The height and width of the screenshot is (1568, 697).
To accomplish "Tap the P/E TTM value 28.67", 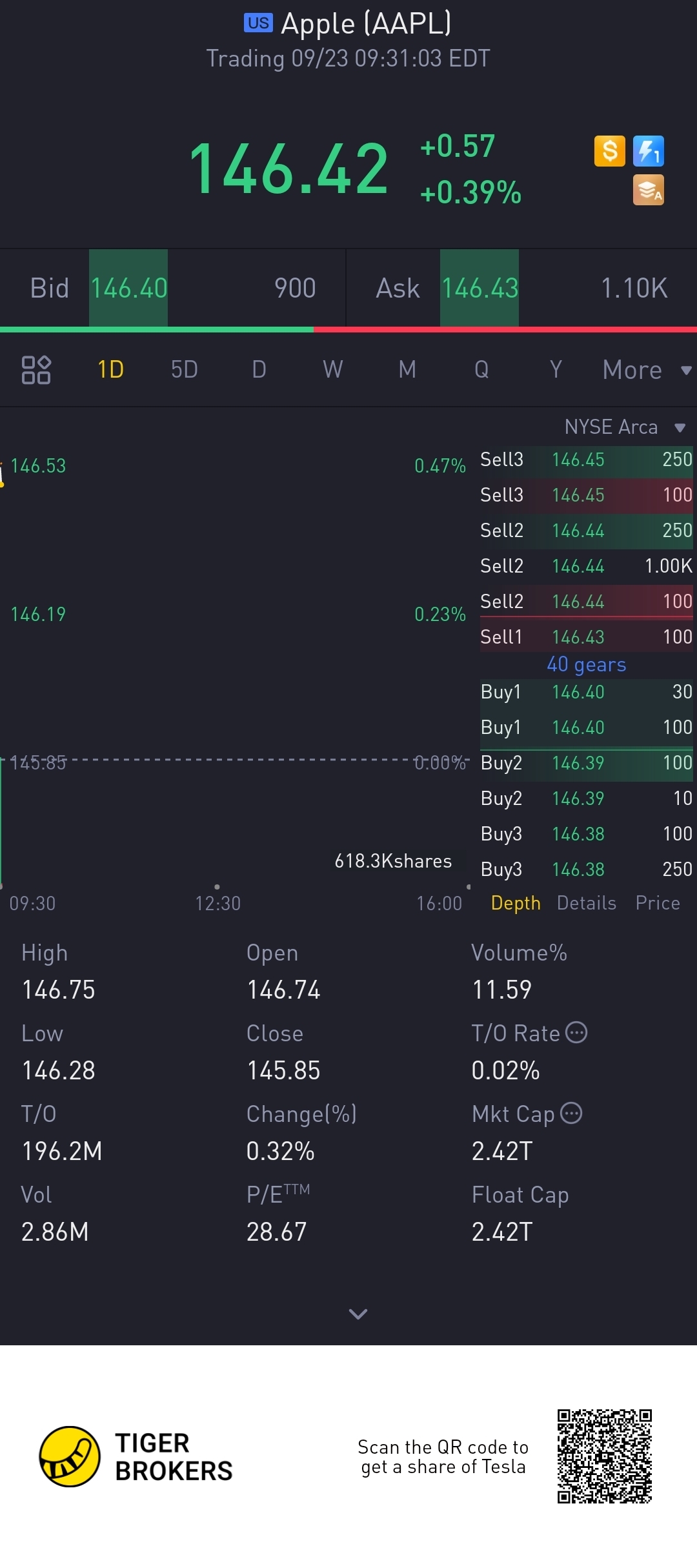I will (276, 1232).
